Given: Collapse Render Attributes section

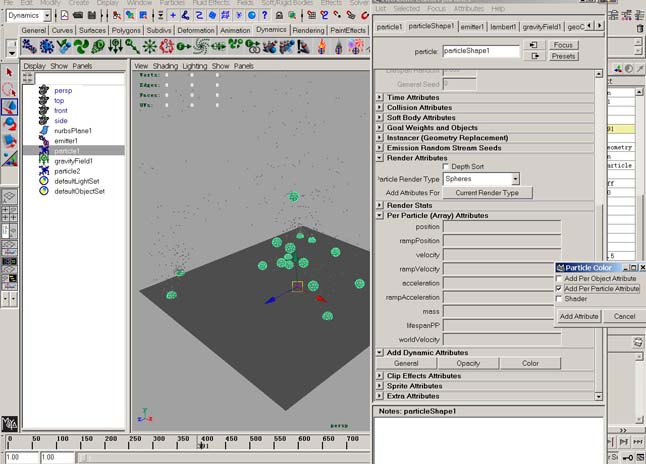Looking at the screenshot, I should pos(379,158).
